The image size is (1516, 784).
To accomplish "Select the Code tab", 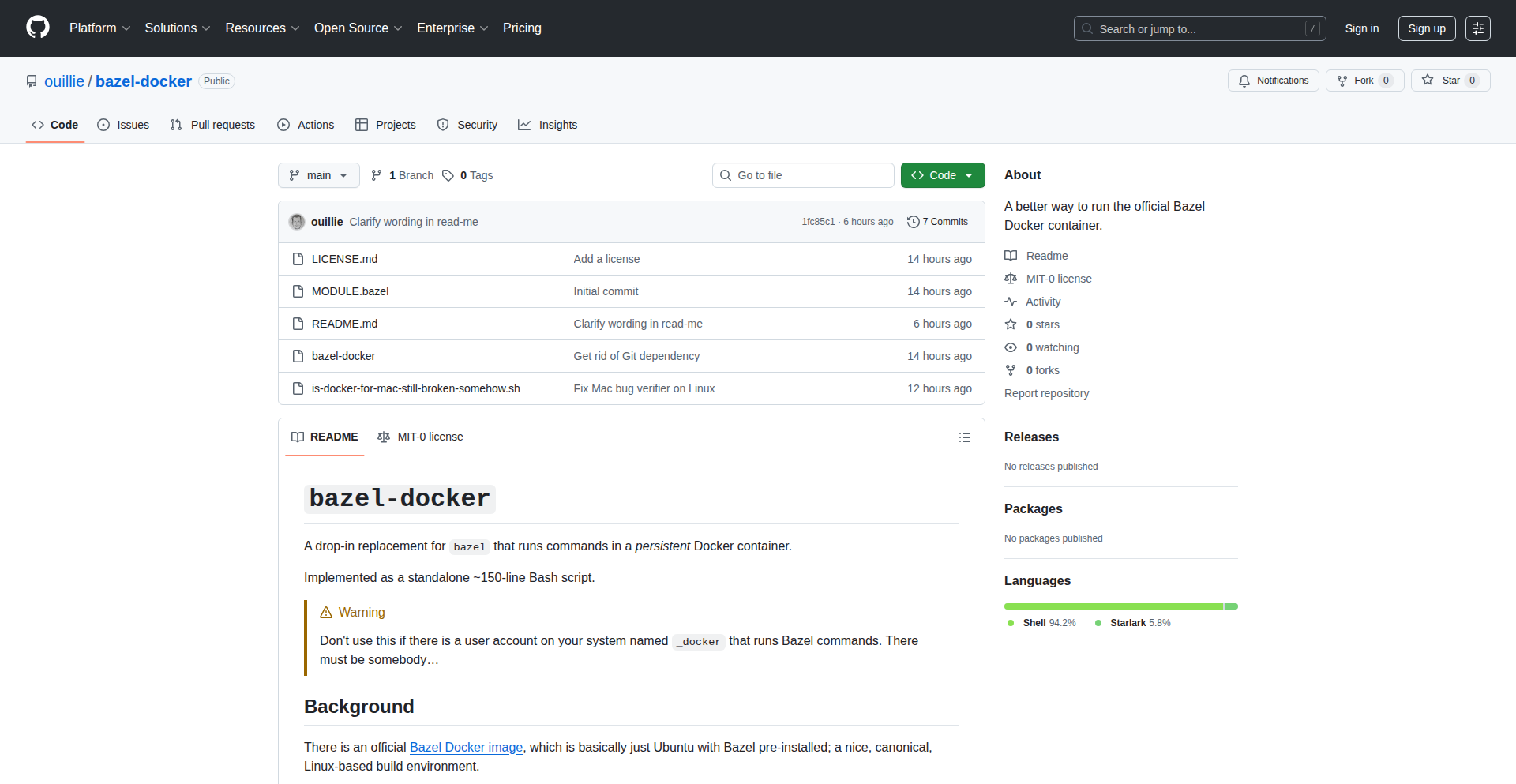I will (55, 125).
